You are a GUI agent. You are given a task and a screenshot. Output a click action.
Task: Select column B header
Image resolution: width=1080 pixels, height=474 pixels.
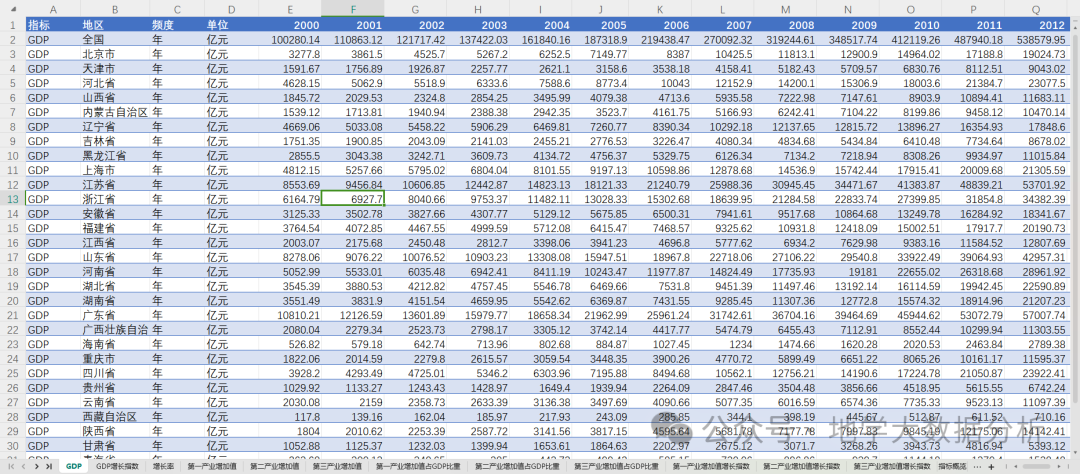[x=114, y=10]
